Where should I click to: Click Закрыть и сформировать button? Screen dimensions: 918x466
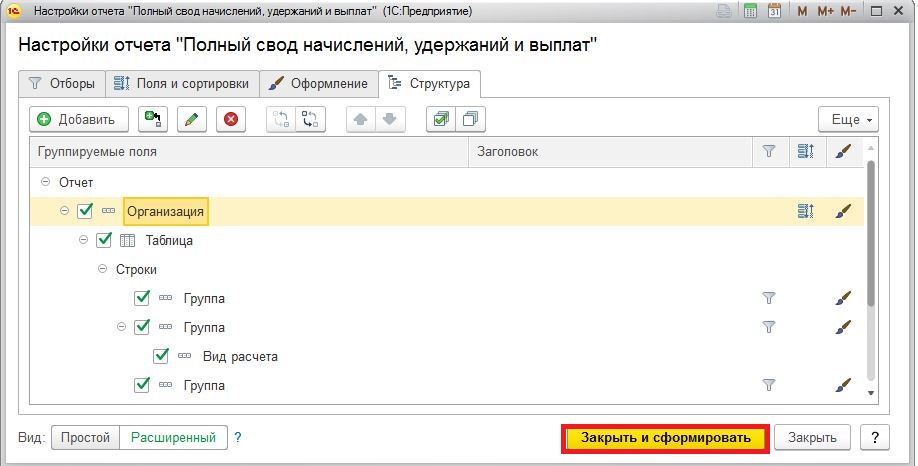coord(666,438)
